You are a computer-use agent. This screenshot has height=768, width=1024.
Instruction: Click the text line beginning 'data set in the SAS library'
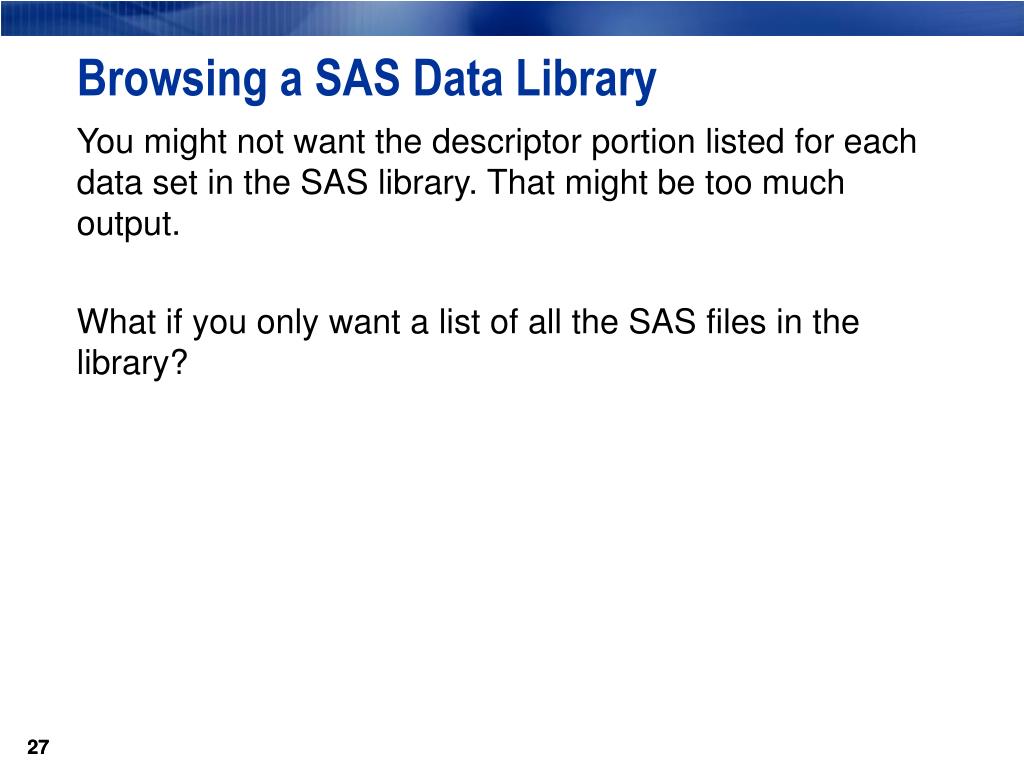[x=460, y=183]
